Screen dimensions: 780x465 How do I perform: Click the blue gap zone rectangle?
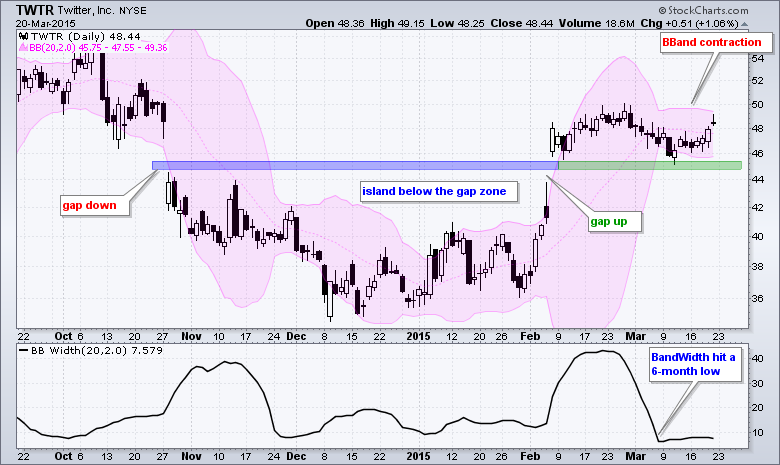pyautogui.click(x=355, y=166)
